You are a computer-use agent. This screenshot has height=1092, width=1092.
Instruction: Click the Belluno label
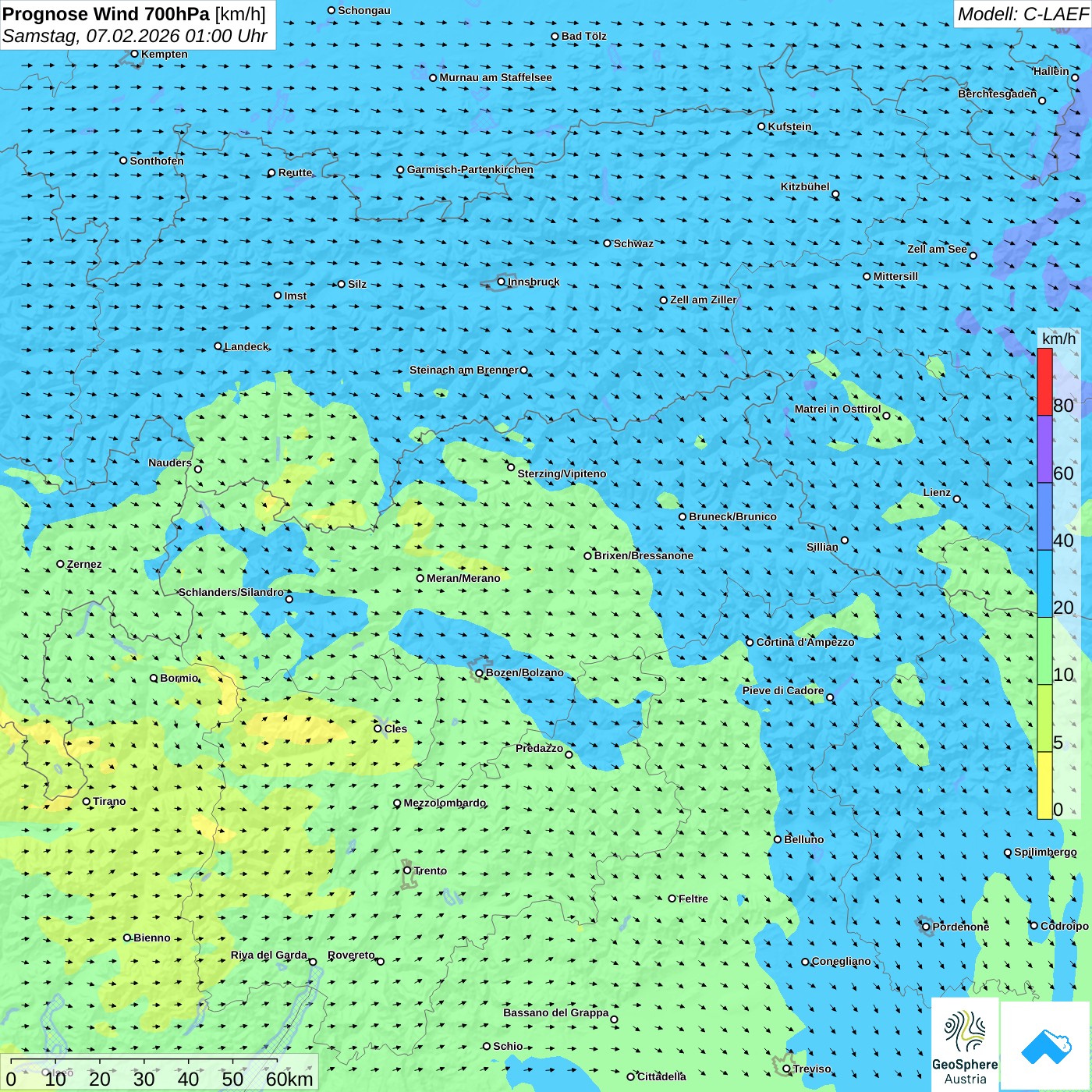click(804, 839)
